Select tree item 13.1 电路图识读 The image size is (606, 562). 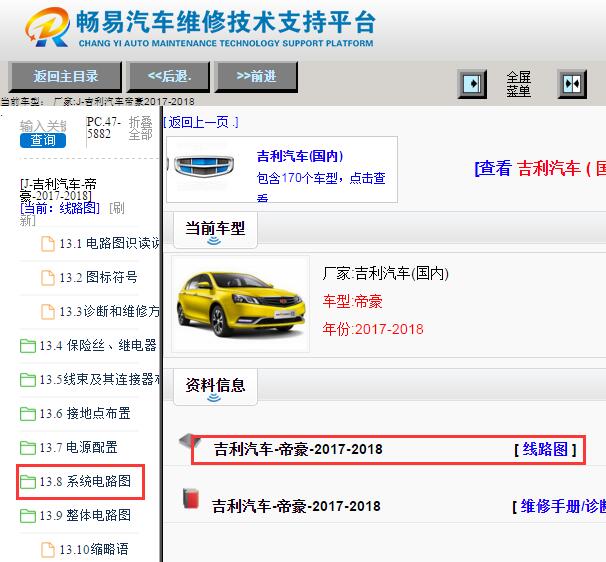109,244
